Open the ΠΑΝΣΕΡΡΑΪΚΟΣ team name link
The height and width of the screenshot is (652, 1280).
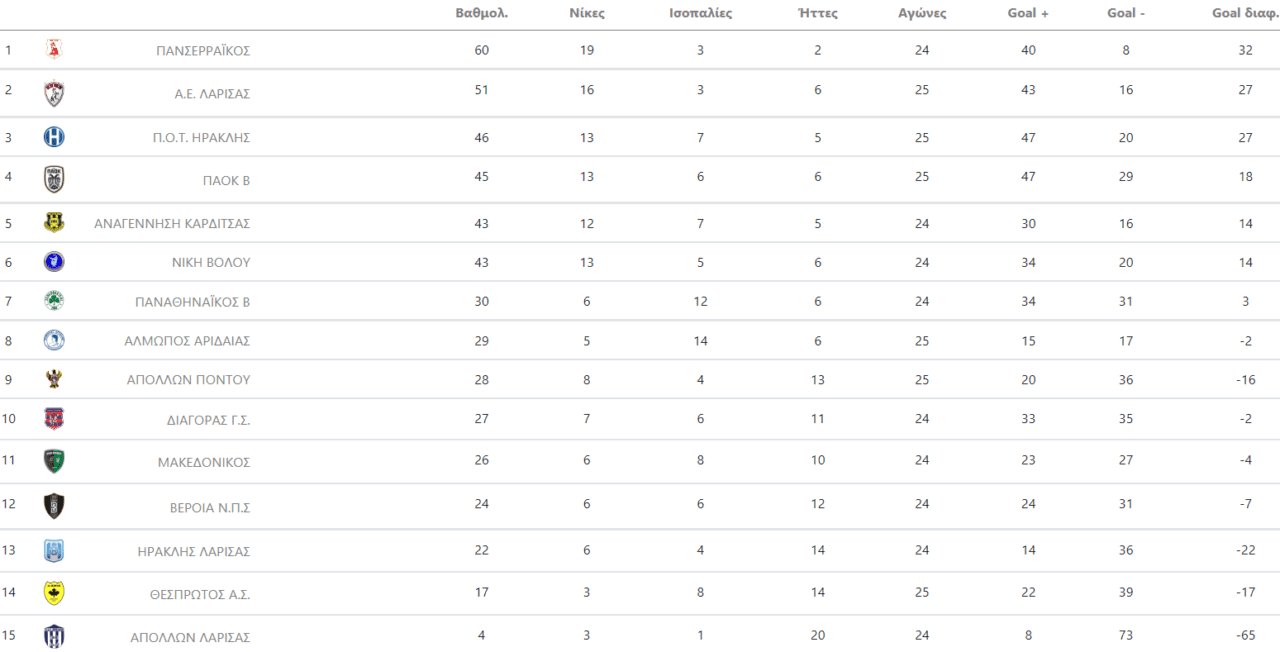(203, 50)
